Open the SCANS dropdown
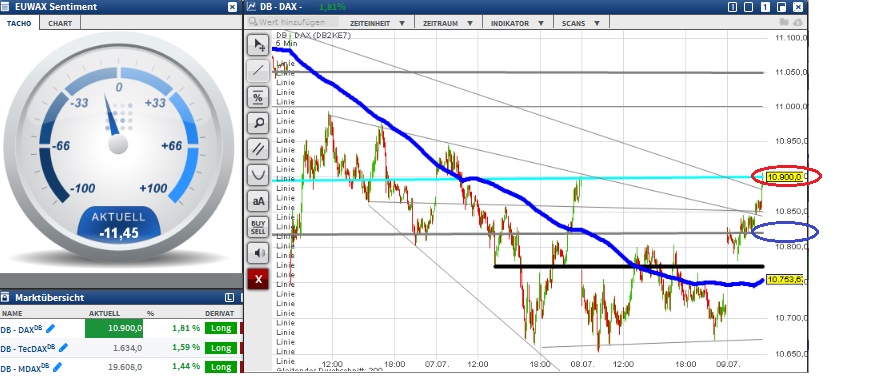The height and width of the screenshot is (376, 872). coord(581,23)
